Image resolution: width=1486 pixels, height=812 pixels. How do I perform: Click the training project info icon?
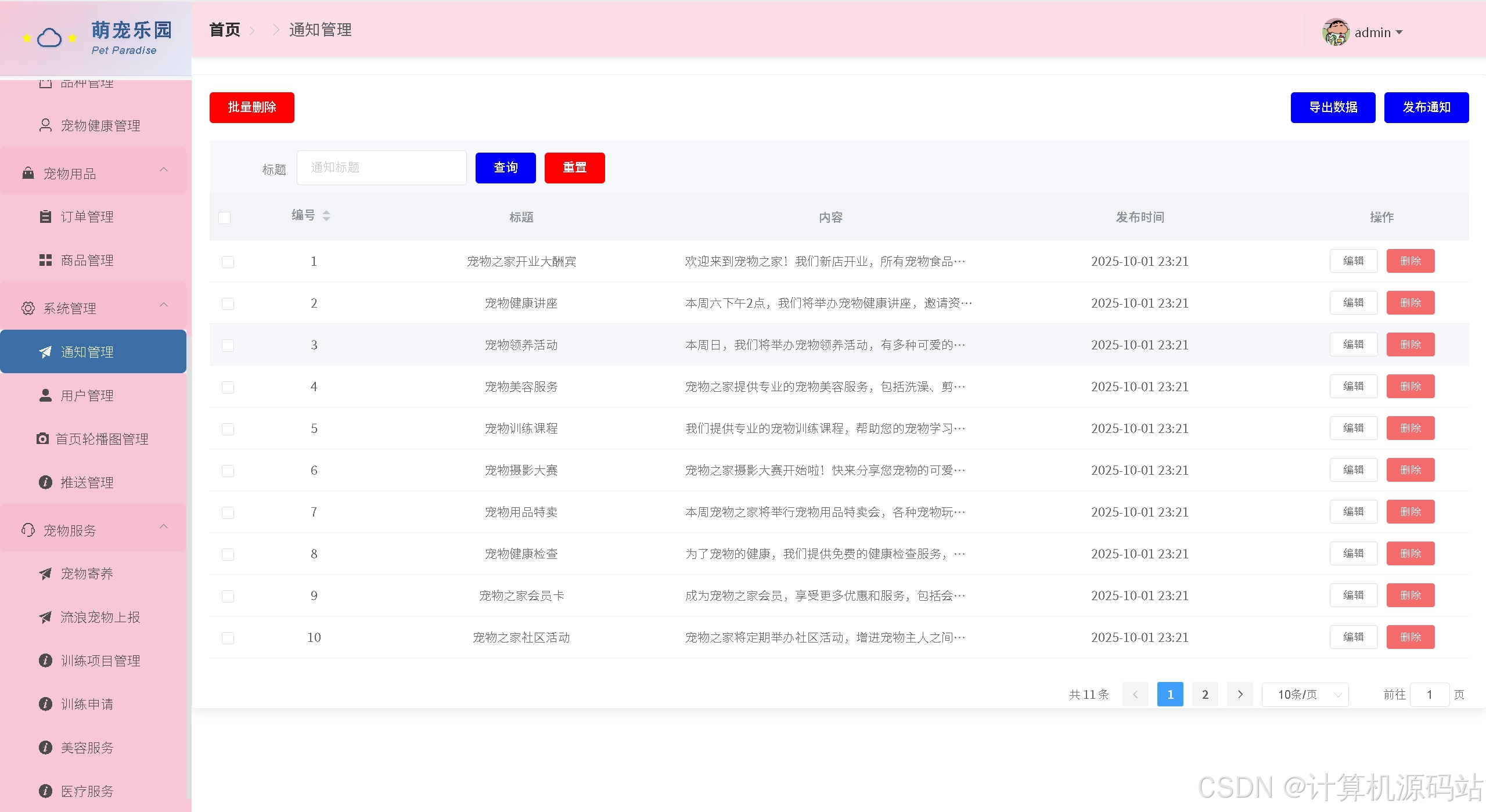[45, 661]
